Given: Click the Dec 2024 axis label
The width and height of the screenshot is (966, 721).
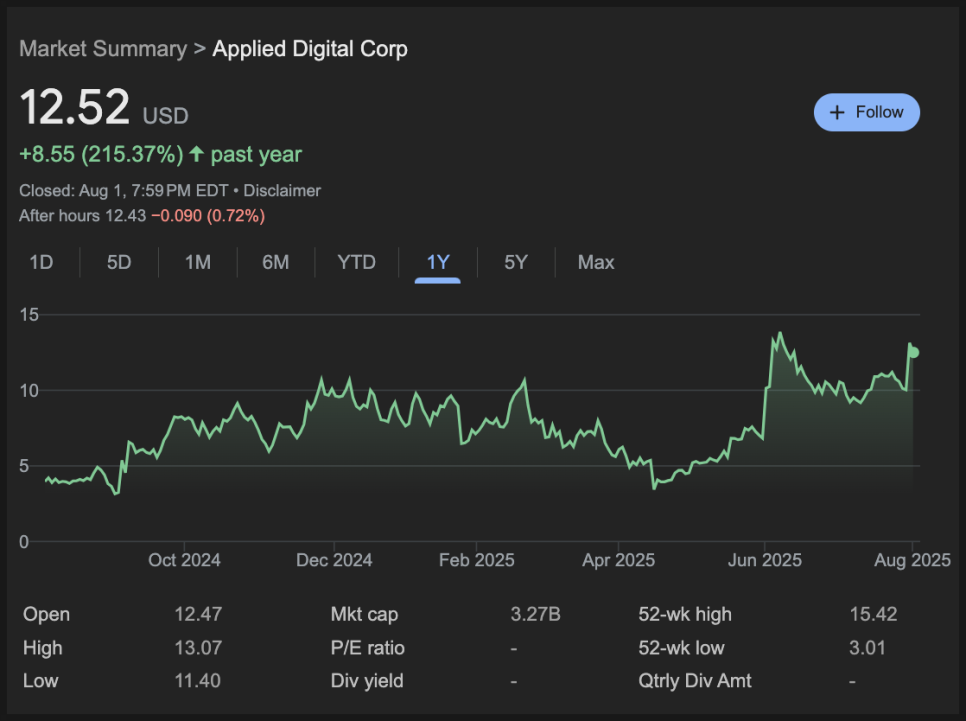Looking at the screenshot, I should point(334,560).
